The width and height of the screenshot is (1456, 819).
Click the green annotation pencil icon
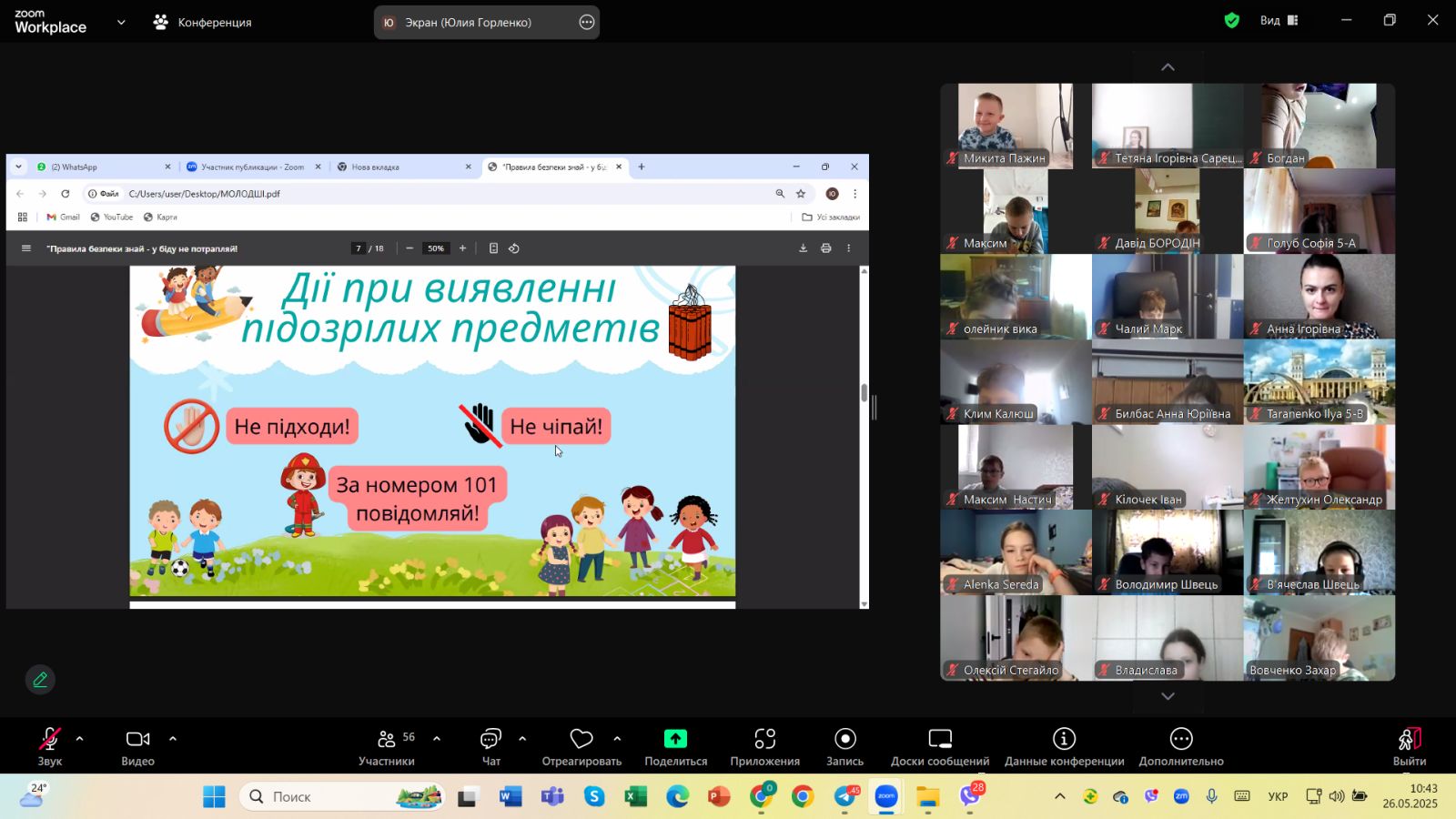(40, 680)
